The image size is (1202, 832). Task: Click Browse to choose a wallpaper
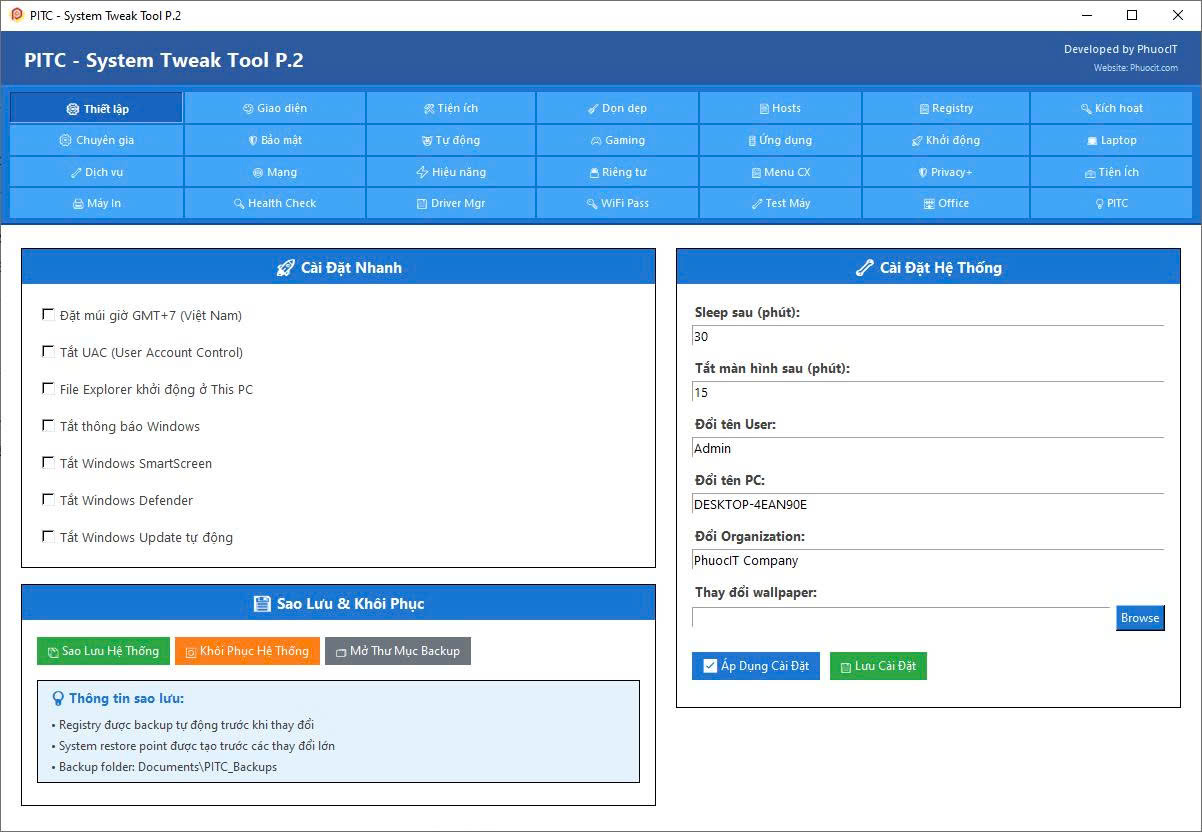(x=1139, y=618)
